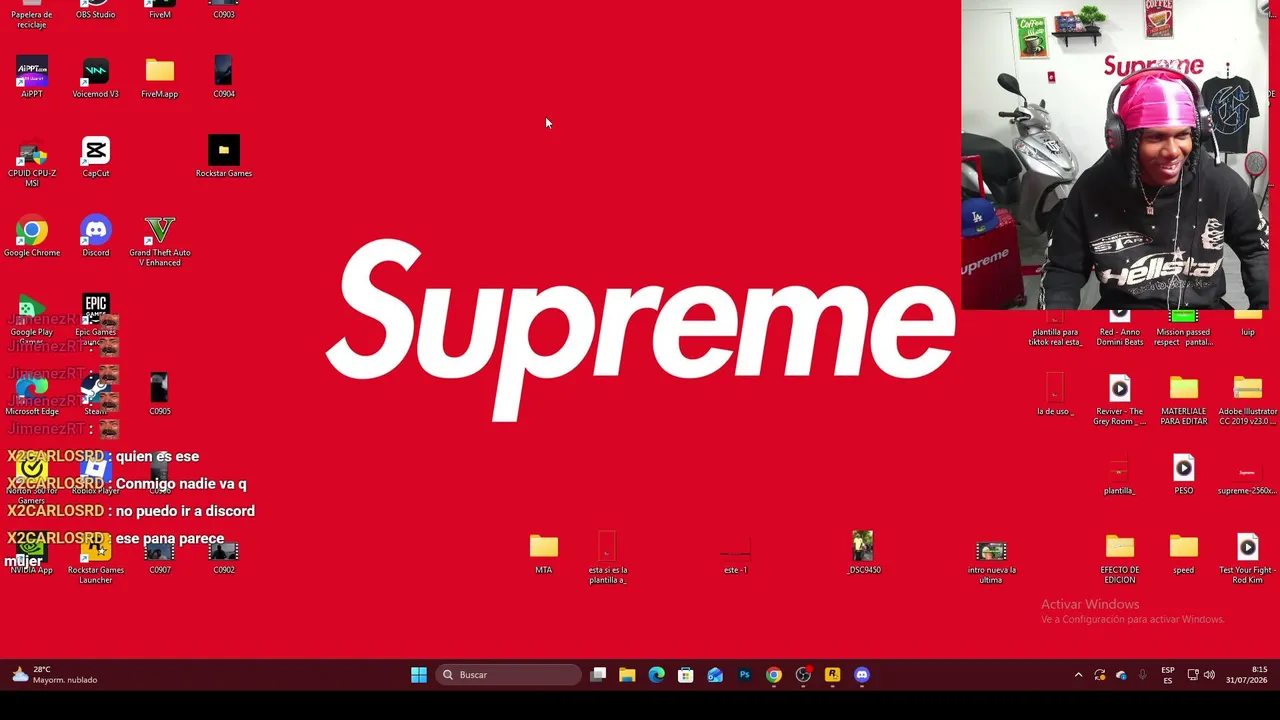Screen dimensions: 1280x720
Task: Switch to Photoshop in the taskbar
Action: click(x=744, y=675)
